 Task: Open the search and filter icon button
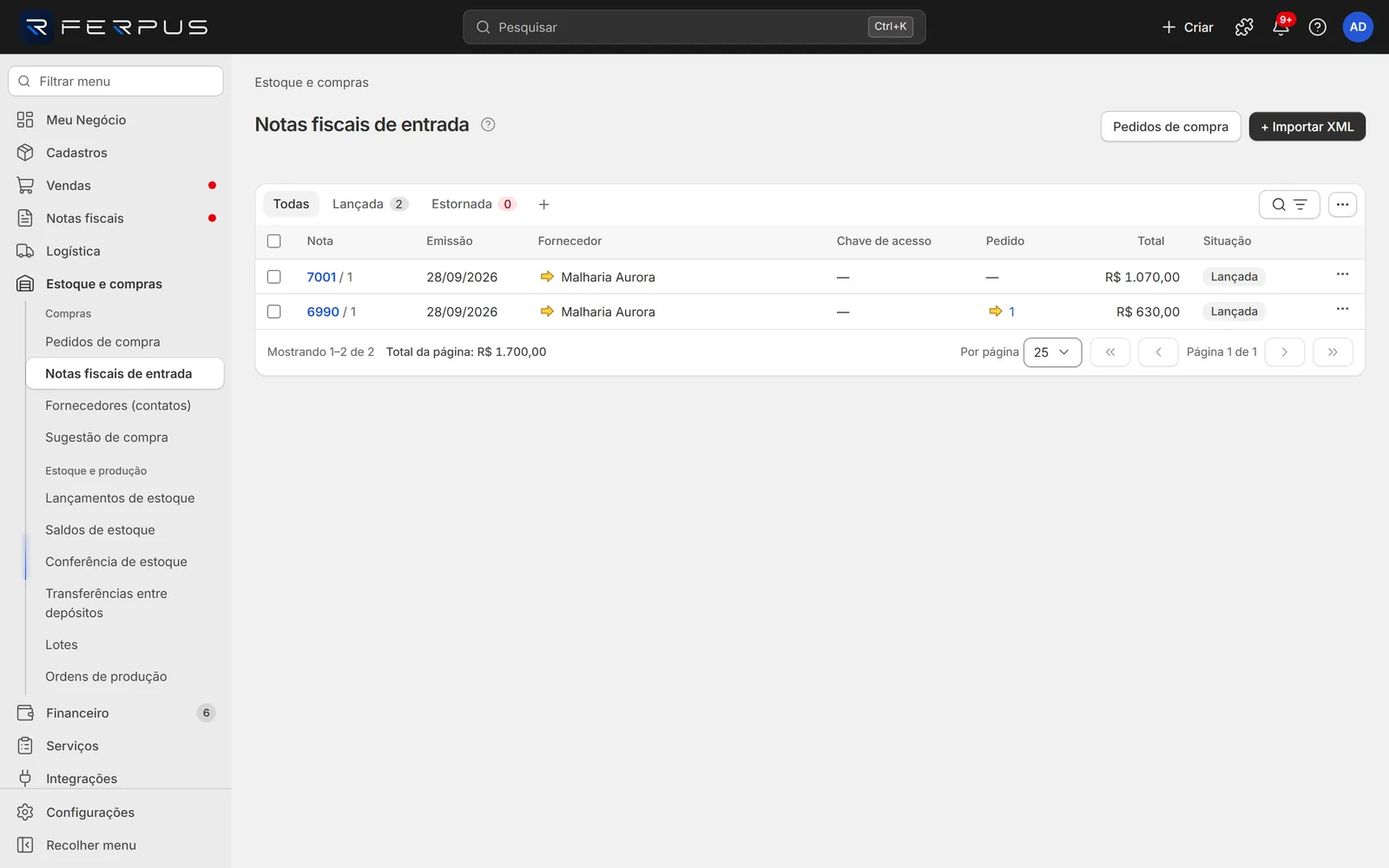coord(1289,205)
